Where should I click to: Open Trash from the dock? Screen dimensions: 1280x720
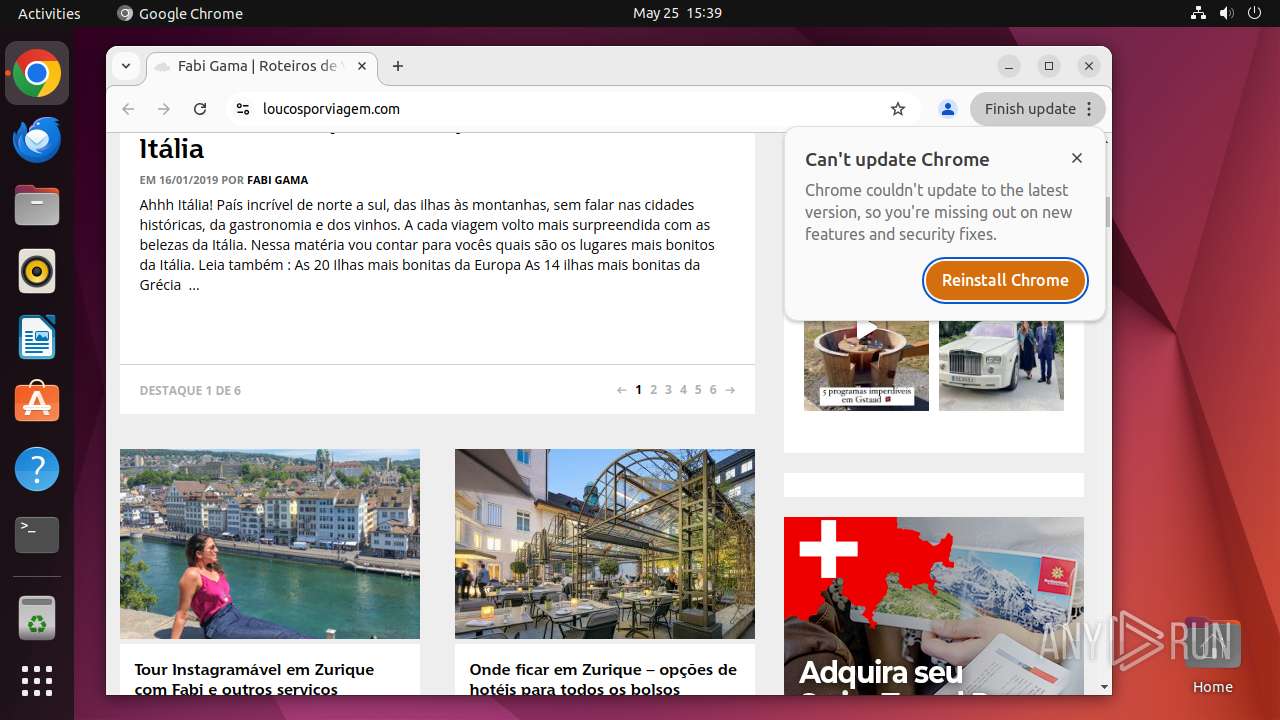37,618
